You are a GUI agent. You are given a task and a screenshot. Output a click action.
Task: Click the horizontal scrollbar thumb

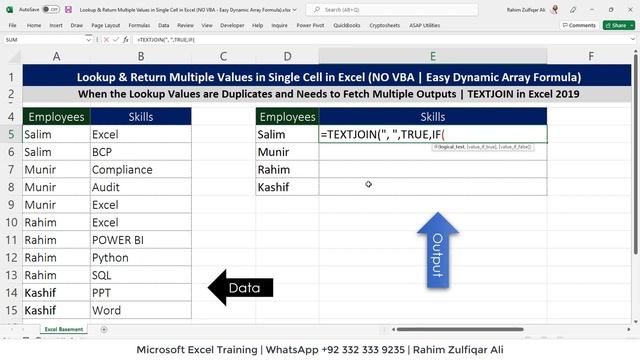coord(460,329)
